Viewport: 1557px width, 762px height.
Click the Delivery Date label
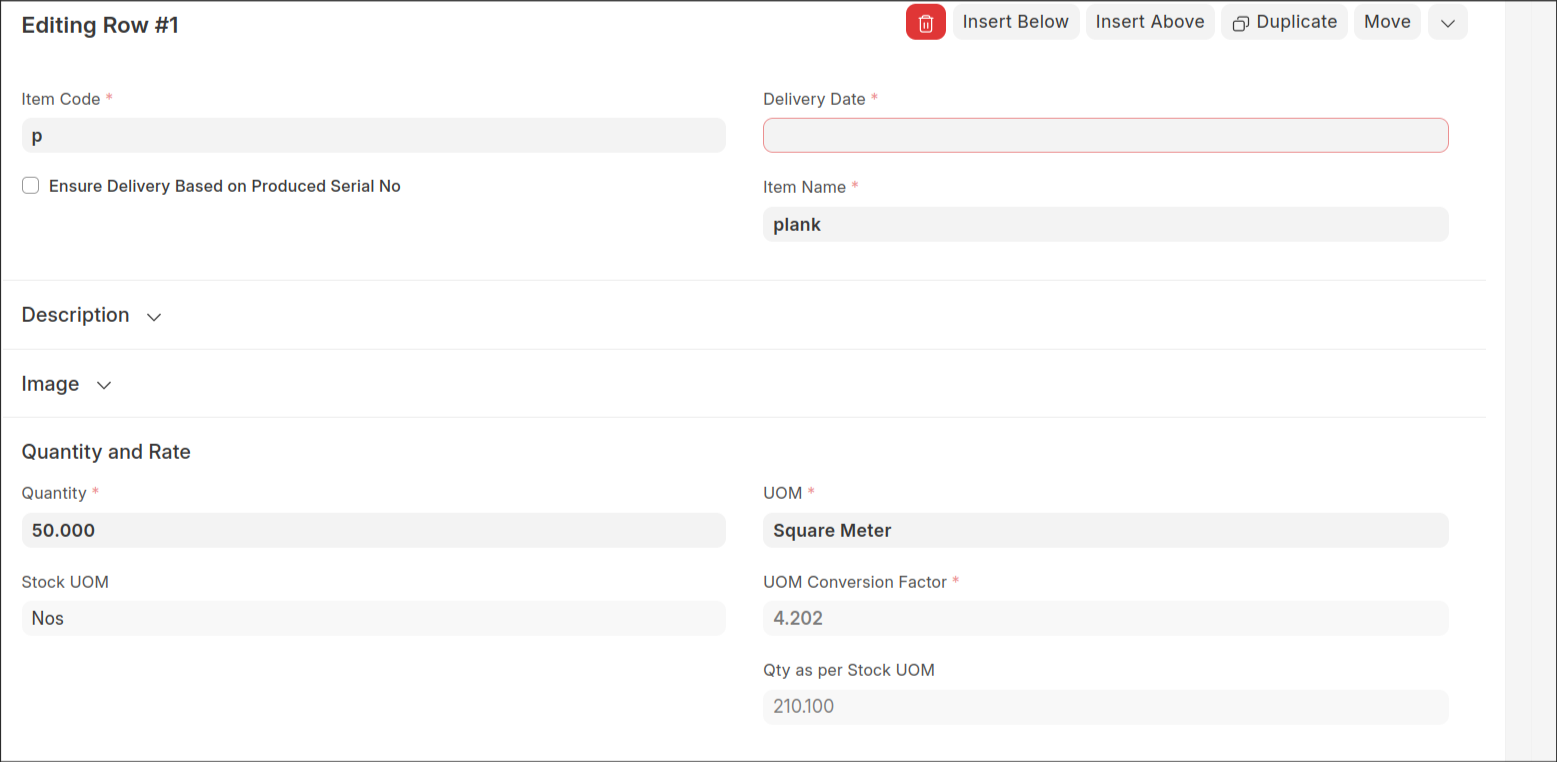click(814, 99)
